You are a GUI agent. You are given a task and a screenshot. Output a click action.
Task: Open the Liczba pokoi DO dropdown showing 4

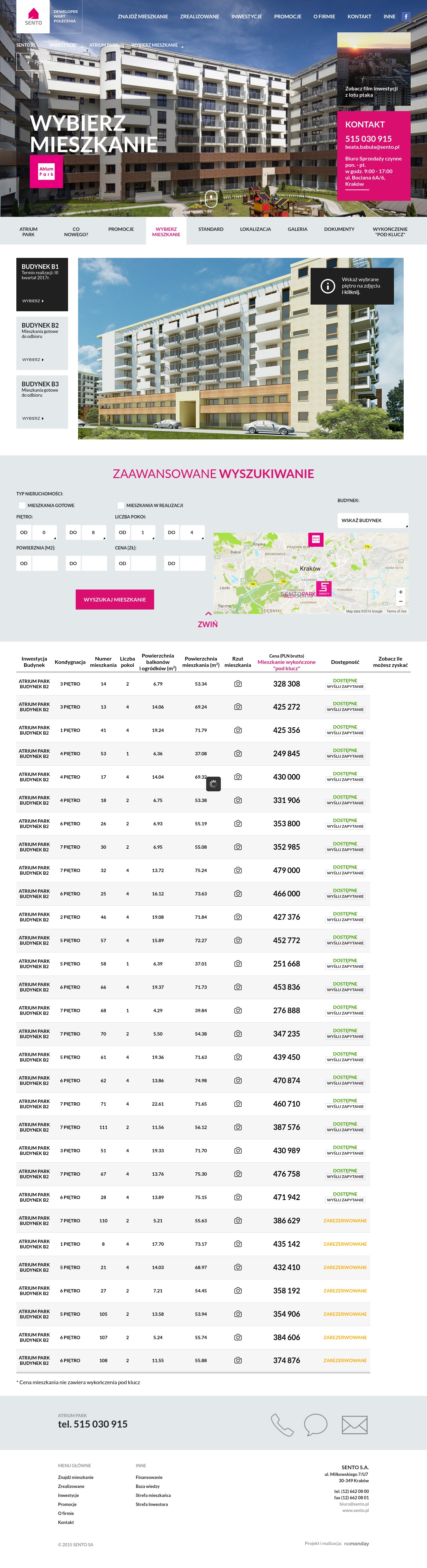click(x=192, y=532)
